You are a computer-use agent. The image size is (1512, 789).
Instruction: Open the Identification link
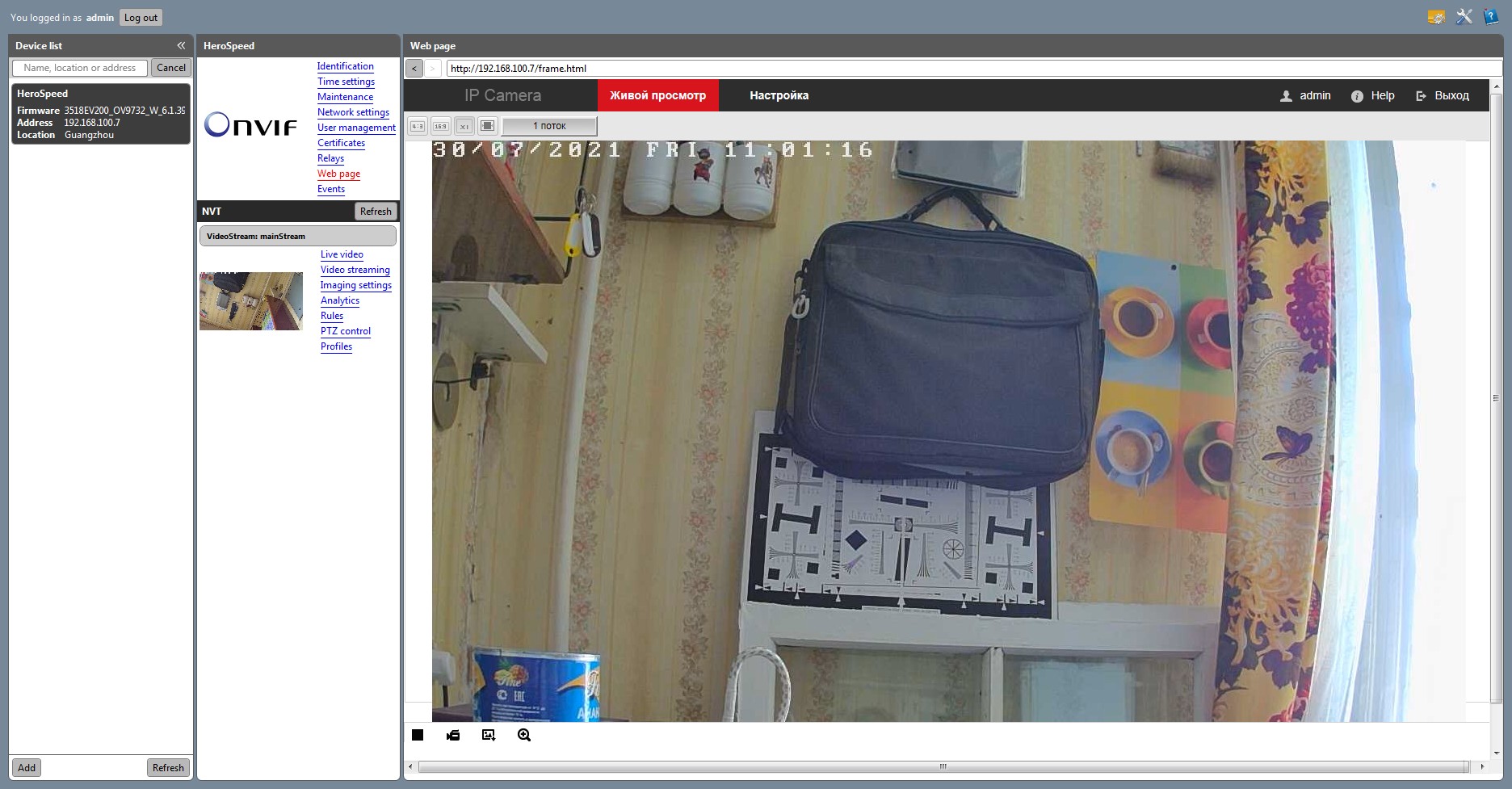click(346, 66)
